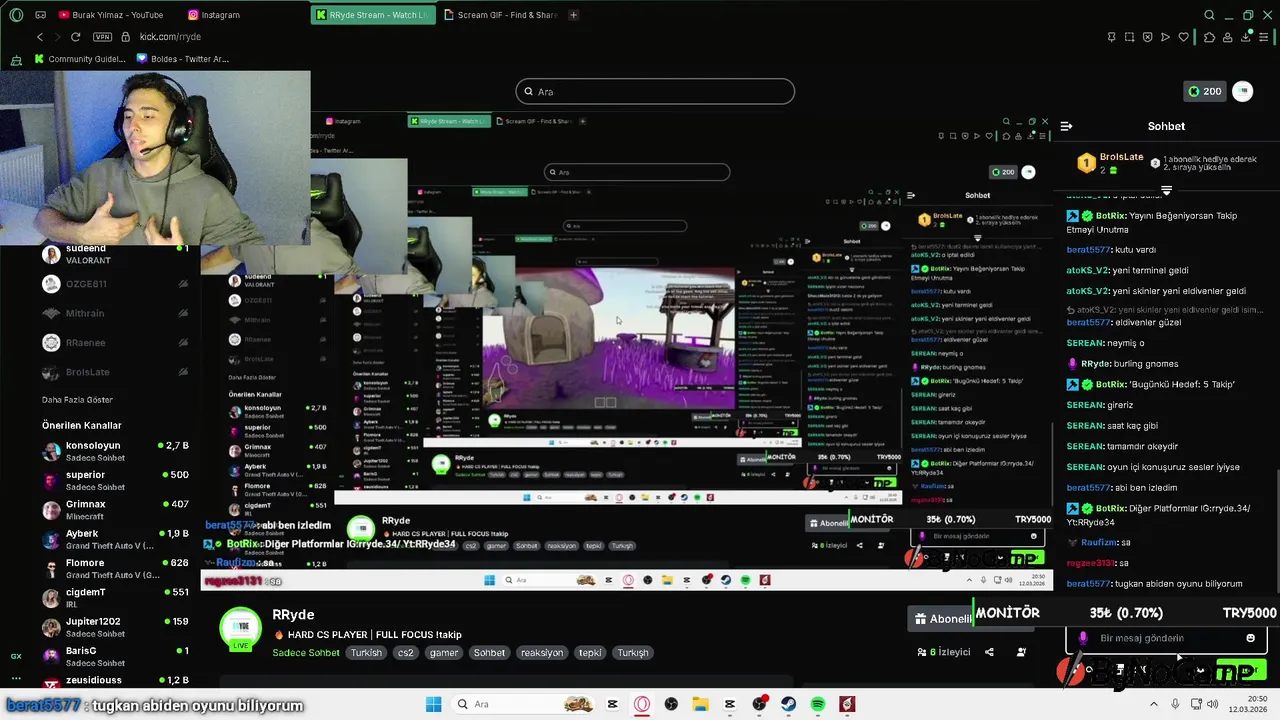Expand Daha Fazla Göster in sidebar
Screen dimensions: 1280x720
coord(77,400)
